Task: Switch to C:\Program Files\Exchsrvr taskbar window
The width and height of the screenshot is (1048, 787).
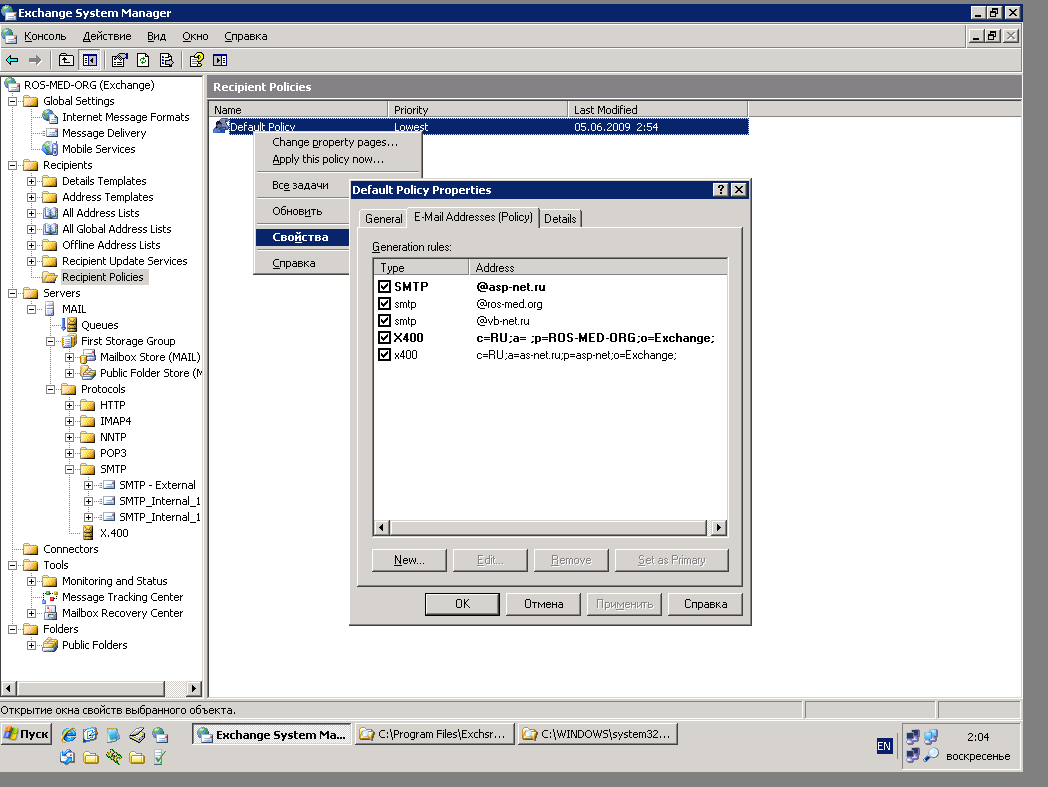Action: click(x=435, y=734)
